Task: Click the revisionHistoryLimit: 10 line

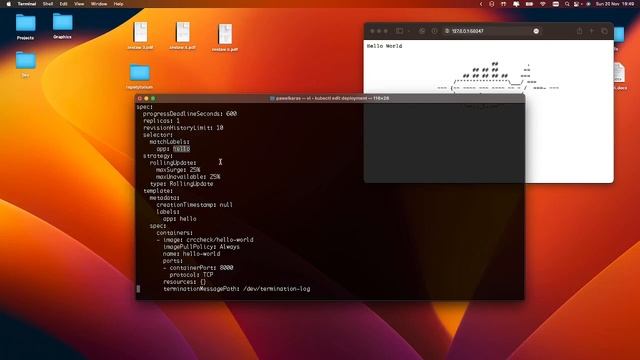Action: pyautogui.click(x=183, y=128)
